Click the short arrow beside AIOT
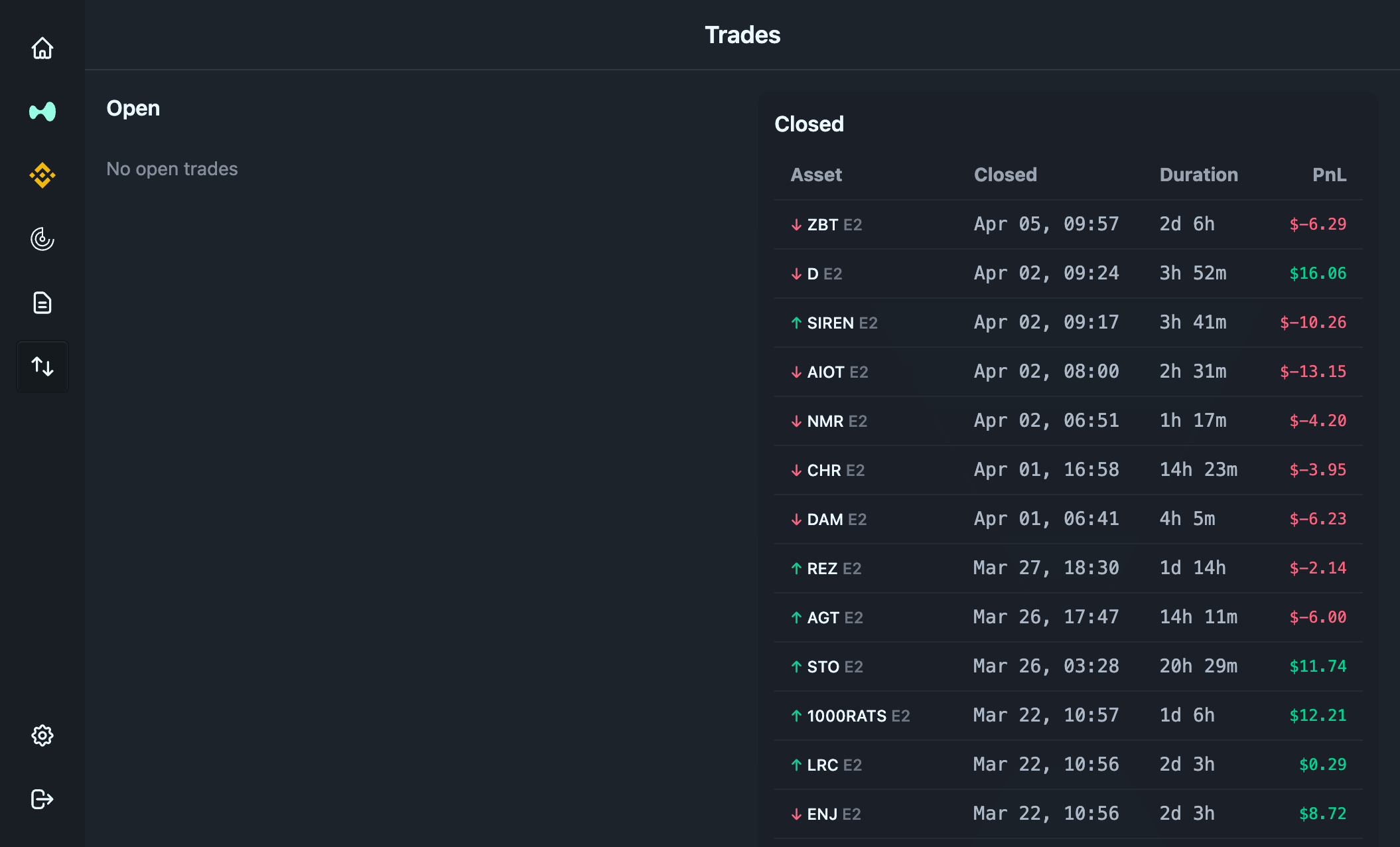This screenshot has height=847, width=1400. (x=796, y=372)
